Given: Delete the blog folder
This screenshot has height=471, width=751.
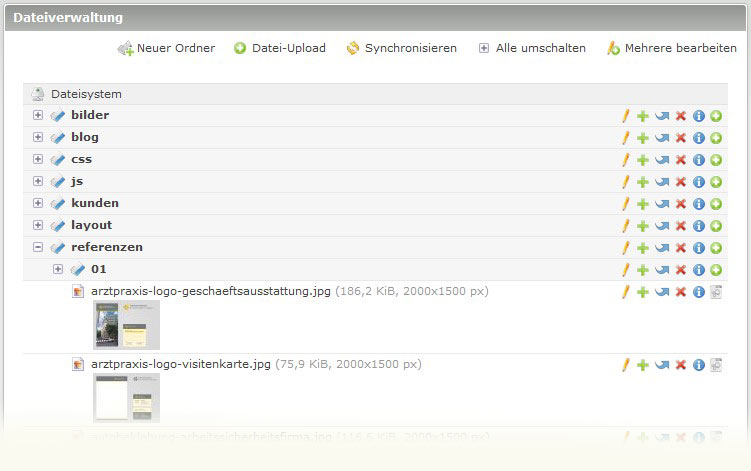Looking at the screenshot, I should [x=681, y=138].
